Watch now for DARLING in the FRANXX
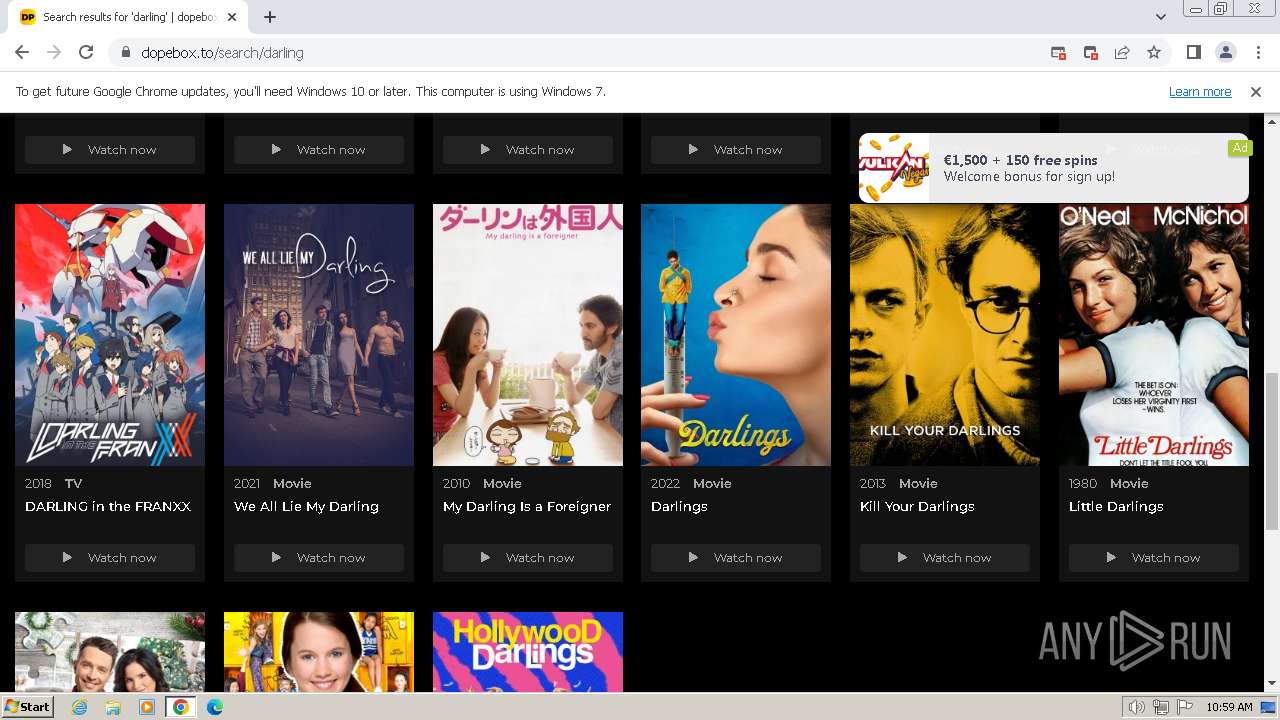This screenshot has width=1280, height=720. coord(110,558)
